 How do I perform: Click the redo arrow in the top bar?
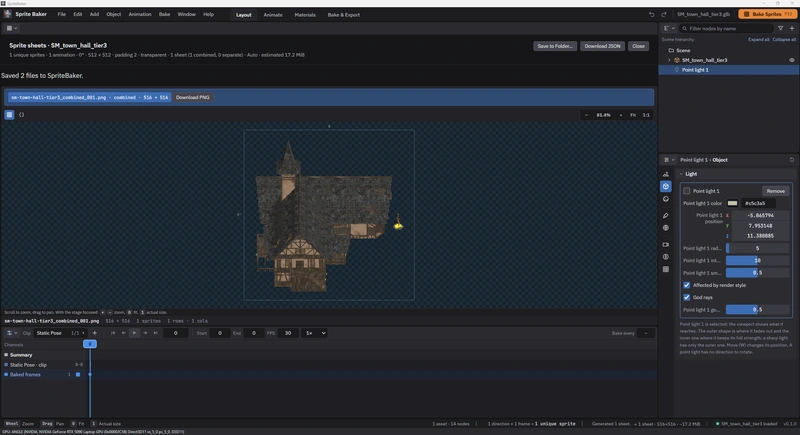tap(664, 14)
